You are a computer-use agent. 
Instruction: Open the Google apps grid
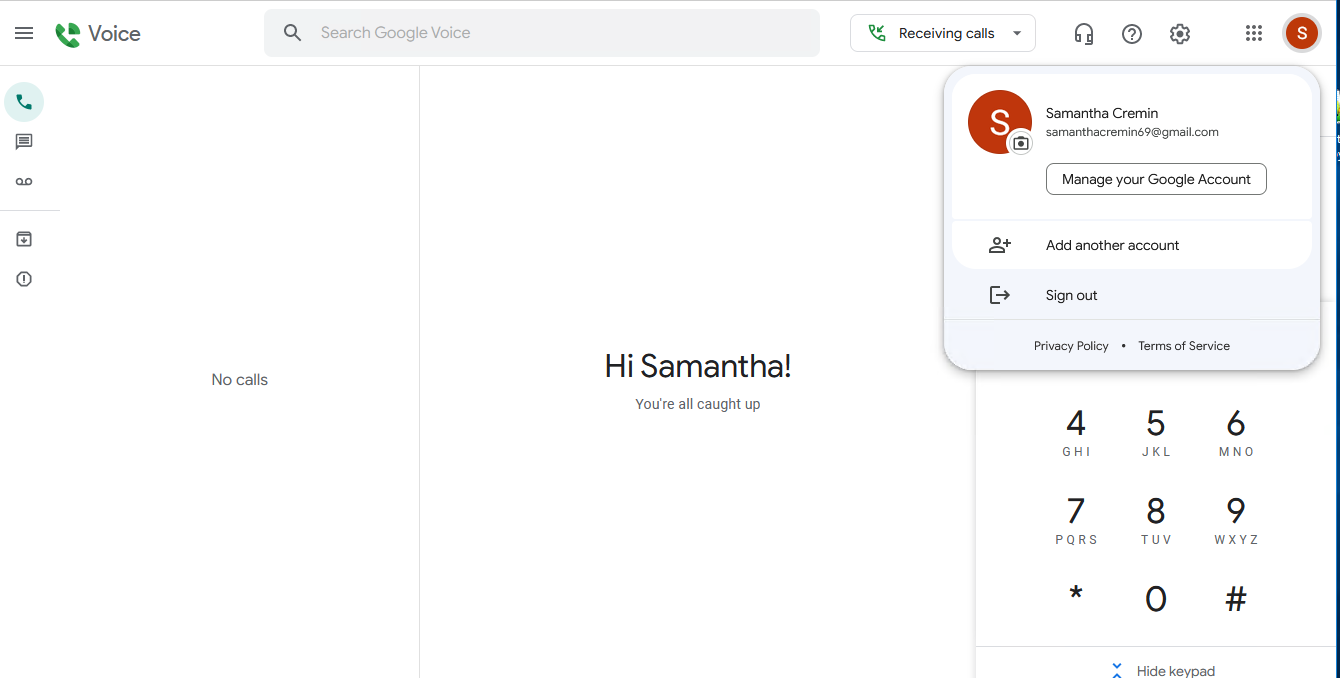point(1254,33)
